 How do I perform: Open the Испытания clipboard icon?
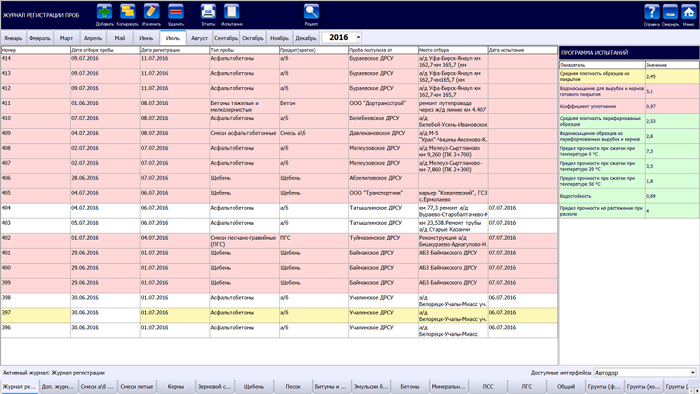[231, 12]
